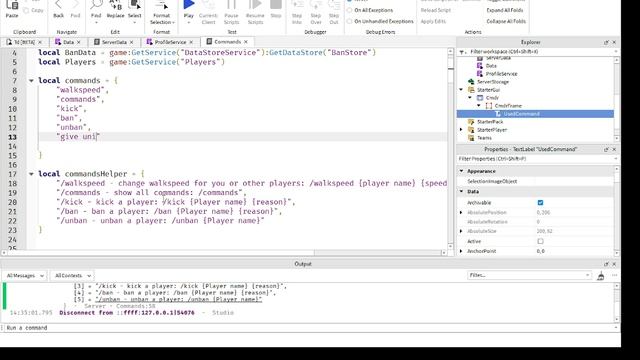Click the script editor horizontal scrollbar
Image resolution: width=640 pixels, height=360 pixels.
[x=223, y=253]
